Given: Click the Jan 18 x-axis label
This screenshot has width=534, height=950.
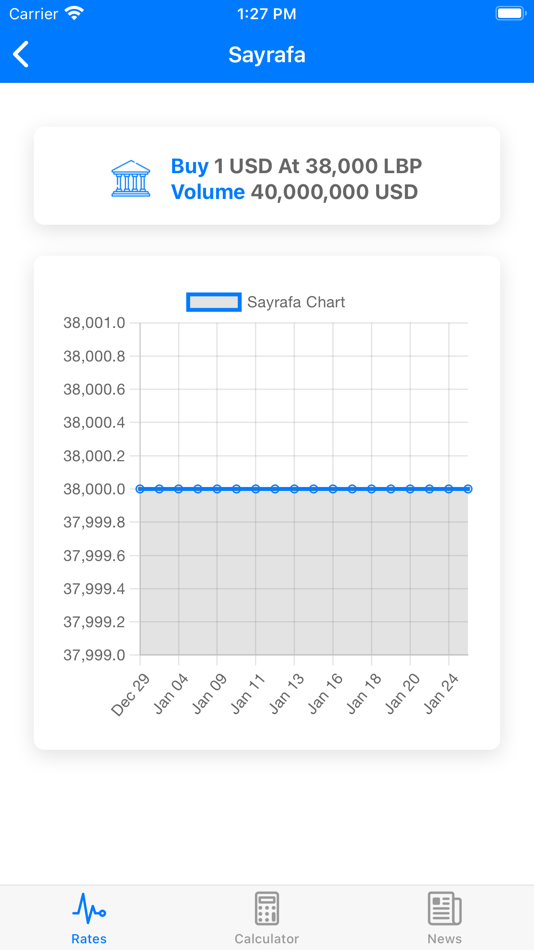Looking at the screenshot, I should coord(363,693).
